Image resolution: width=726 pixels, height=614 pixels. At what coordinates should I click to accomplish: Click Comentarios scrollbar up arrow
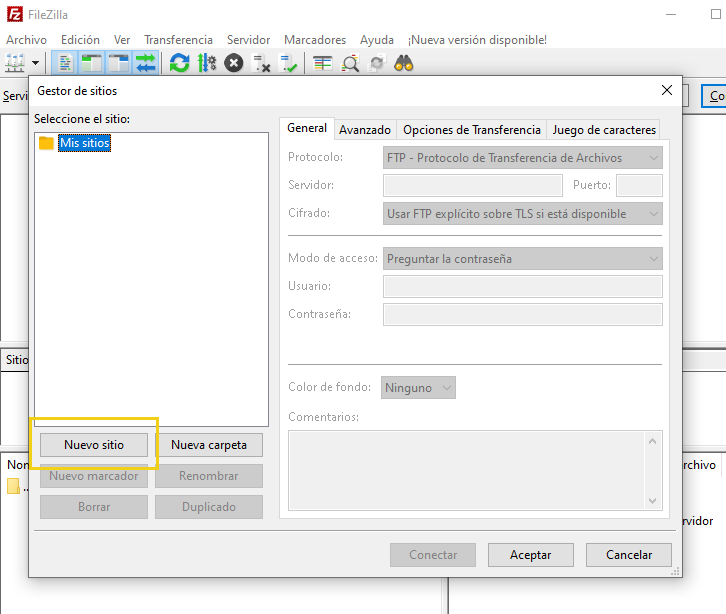pyautogui.click(x=652, y=441)
